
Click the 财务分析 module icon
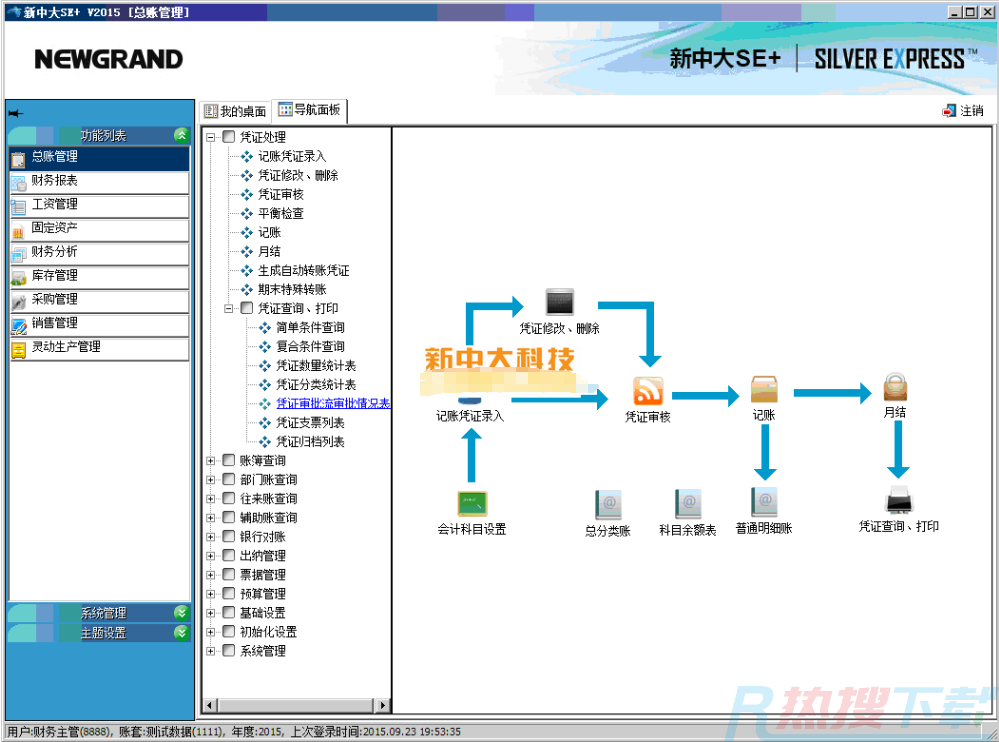[x=18, y=255]
